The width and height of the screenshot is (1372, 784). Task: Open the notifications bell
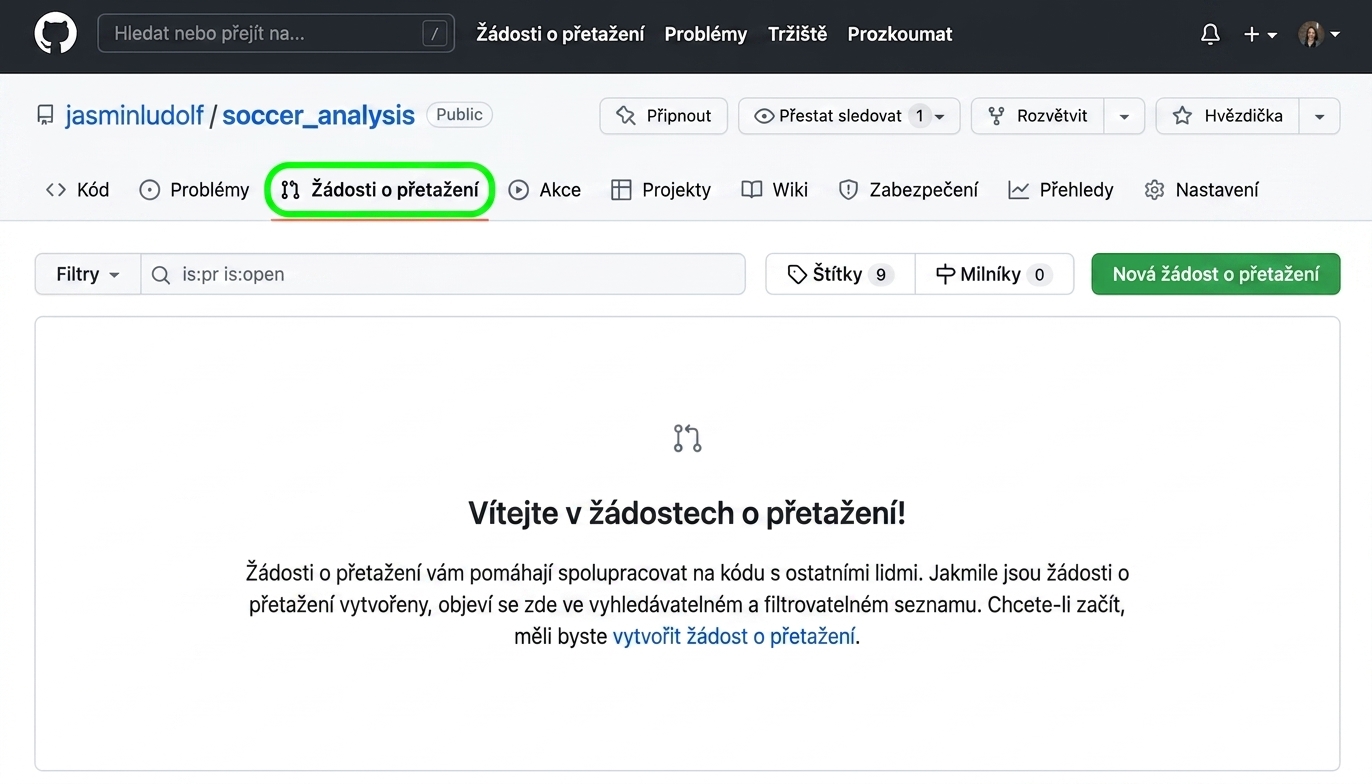pyautogui.click(x=1210, y=34)
